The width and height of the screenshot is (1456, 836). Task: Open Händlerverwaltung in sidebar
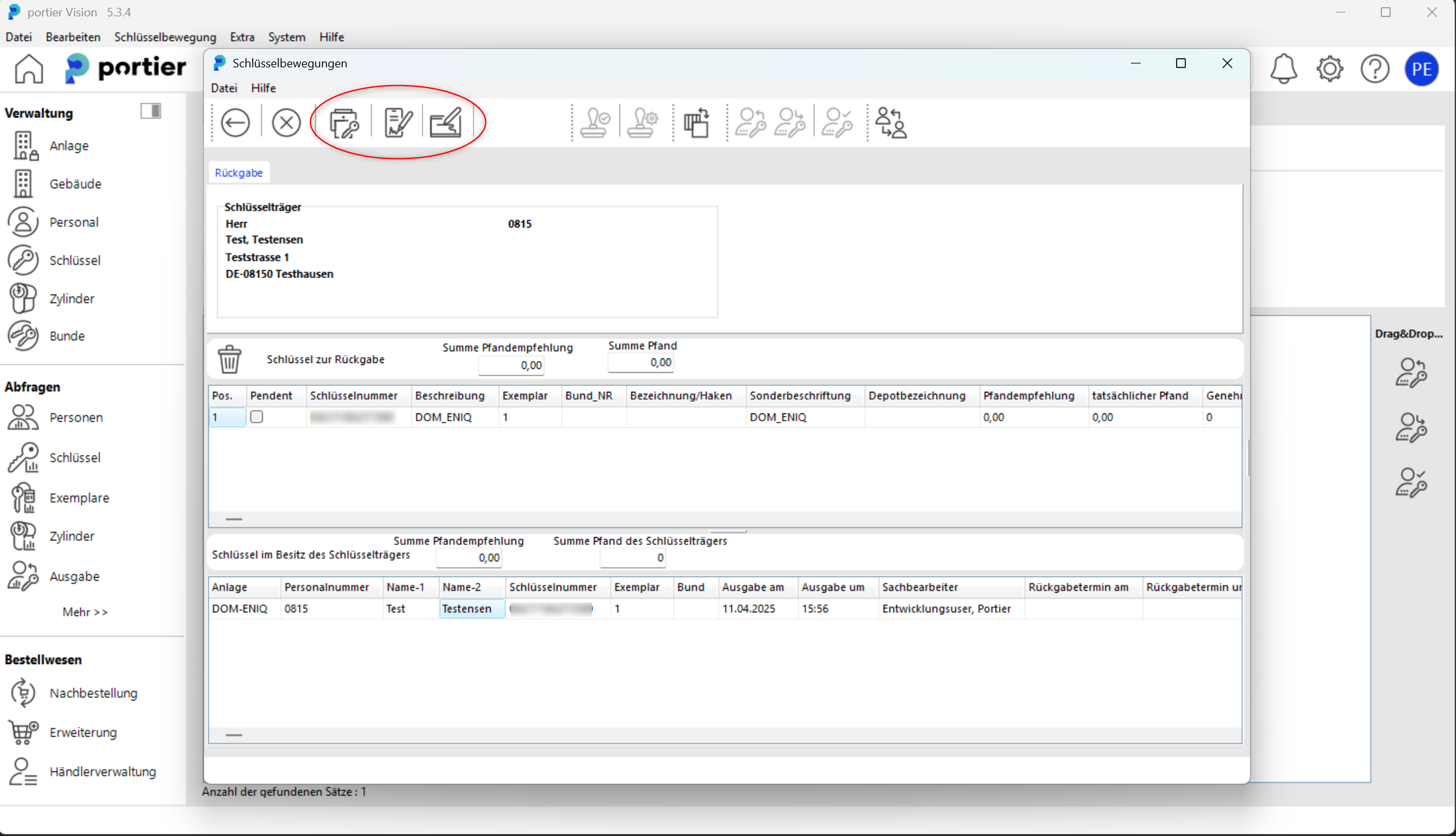tap(103, 771)
